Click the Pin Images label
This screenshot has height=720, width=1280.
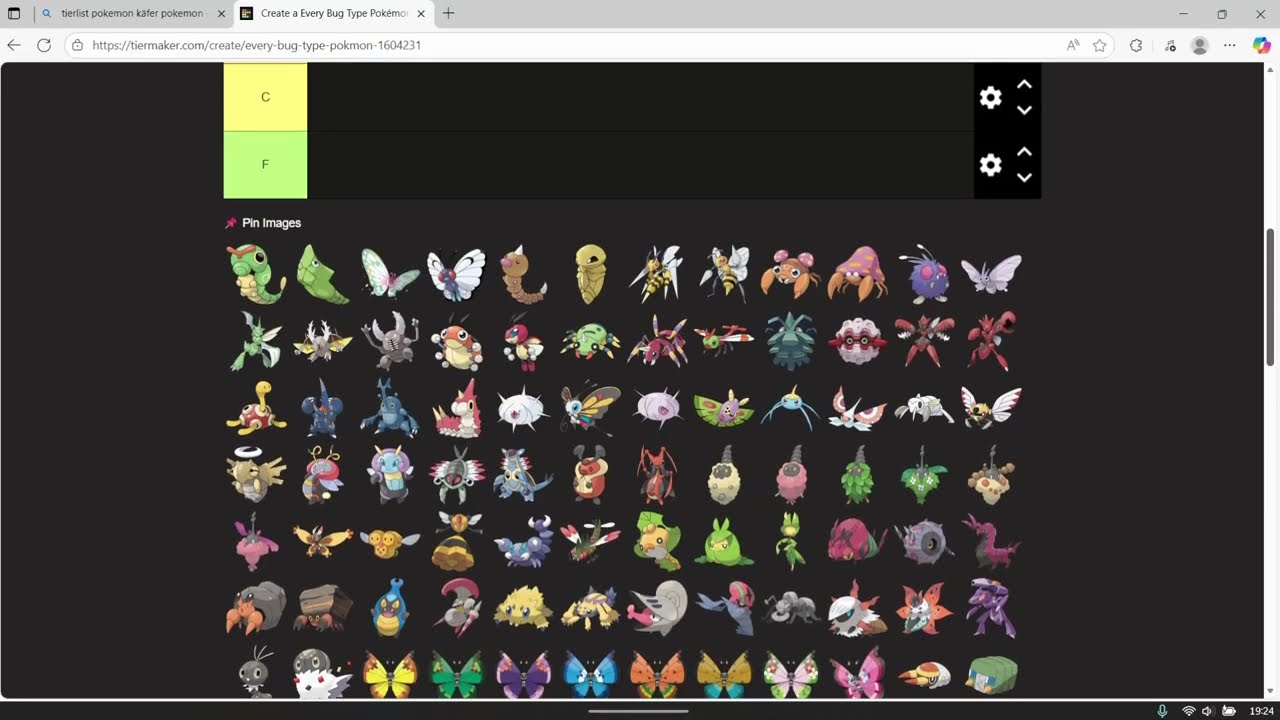(x=271, y=223)
